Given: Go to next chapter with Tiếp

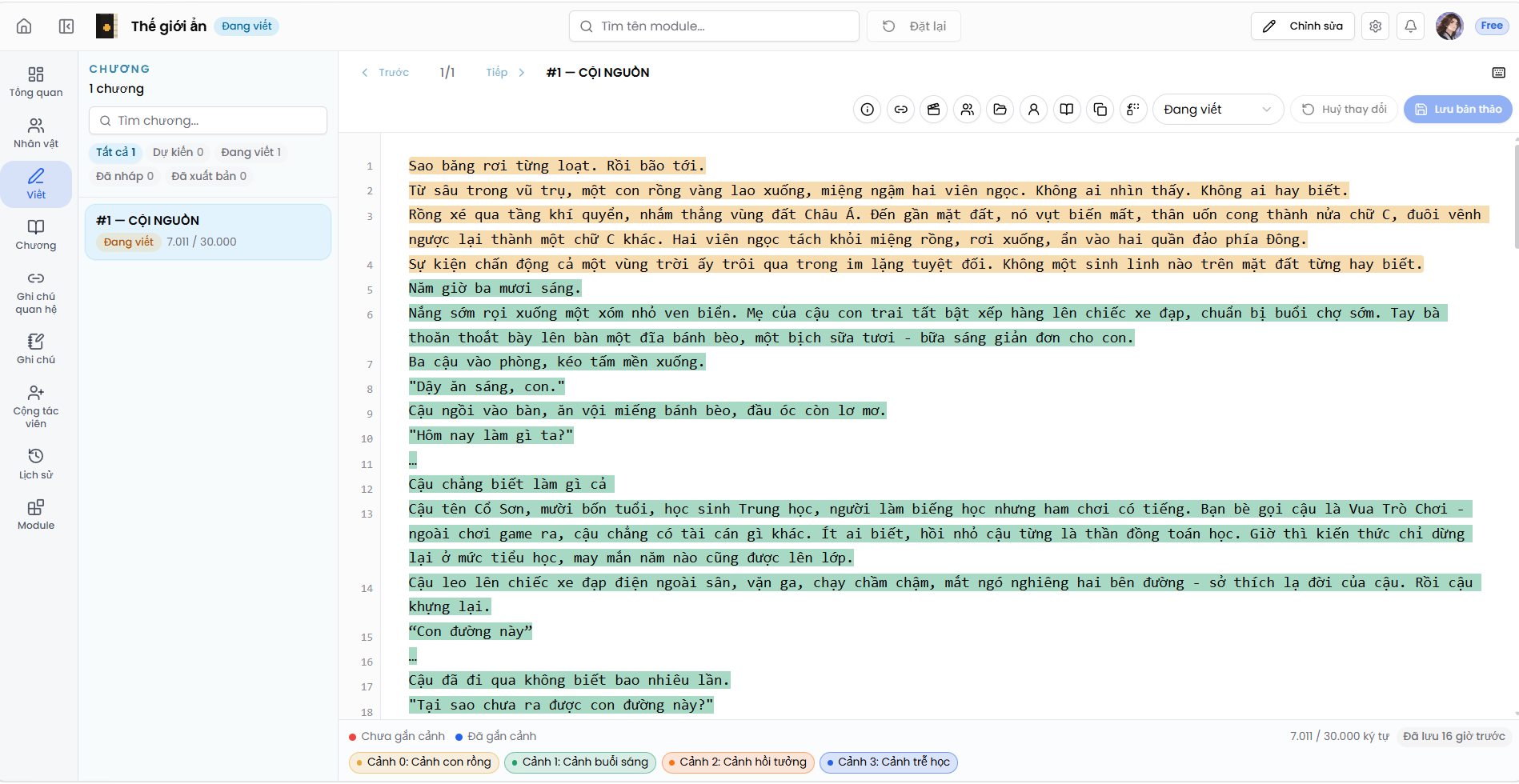Looking at the screenshot, I should pos(506,73).
